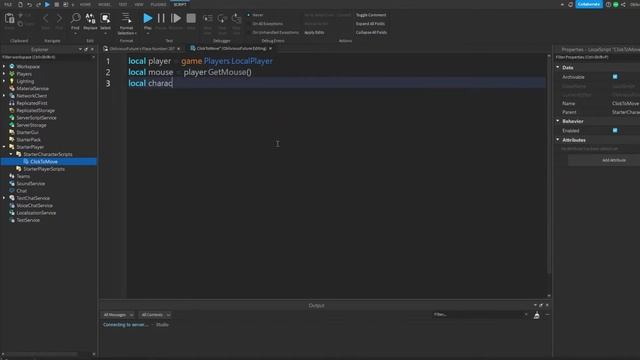Click the Collaborate button
Viewport: 640px width, 360px height.
click(x=589, y=4)
